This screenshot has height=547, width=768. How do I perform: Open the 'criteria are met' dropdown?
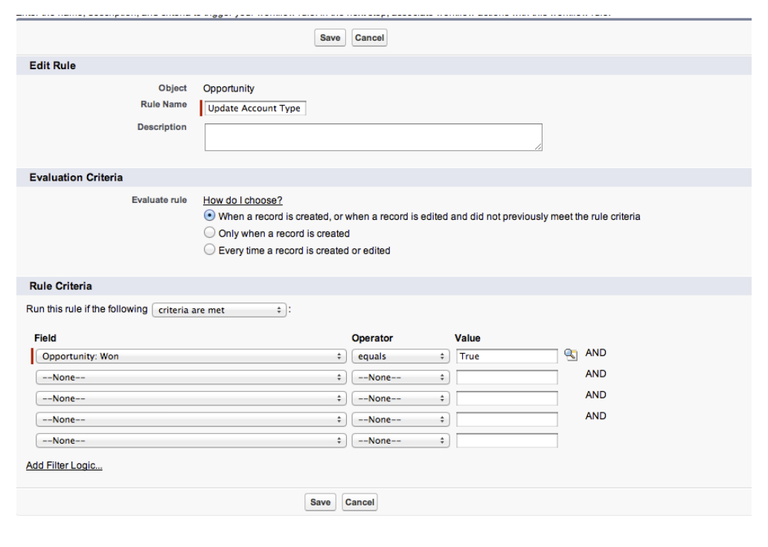tap(219, 310)
